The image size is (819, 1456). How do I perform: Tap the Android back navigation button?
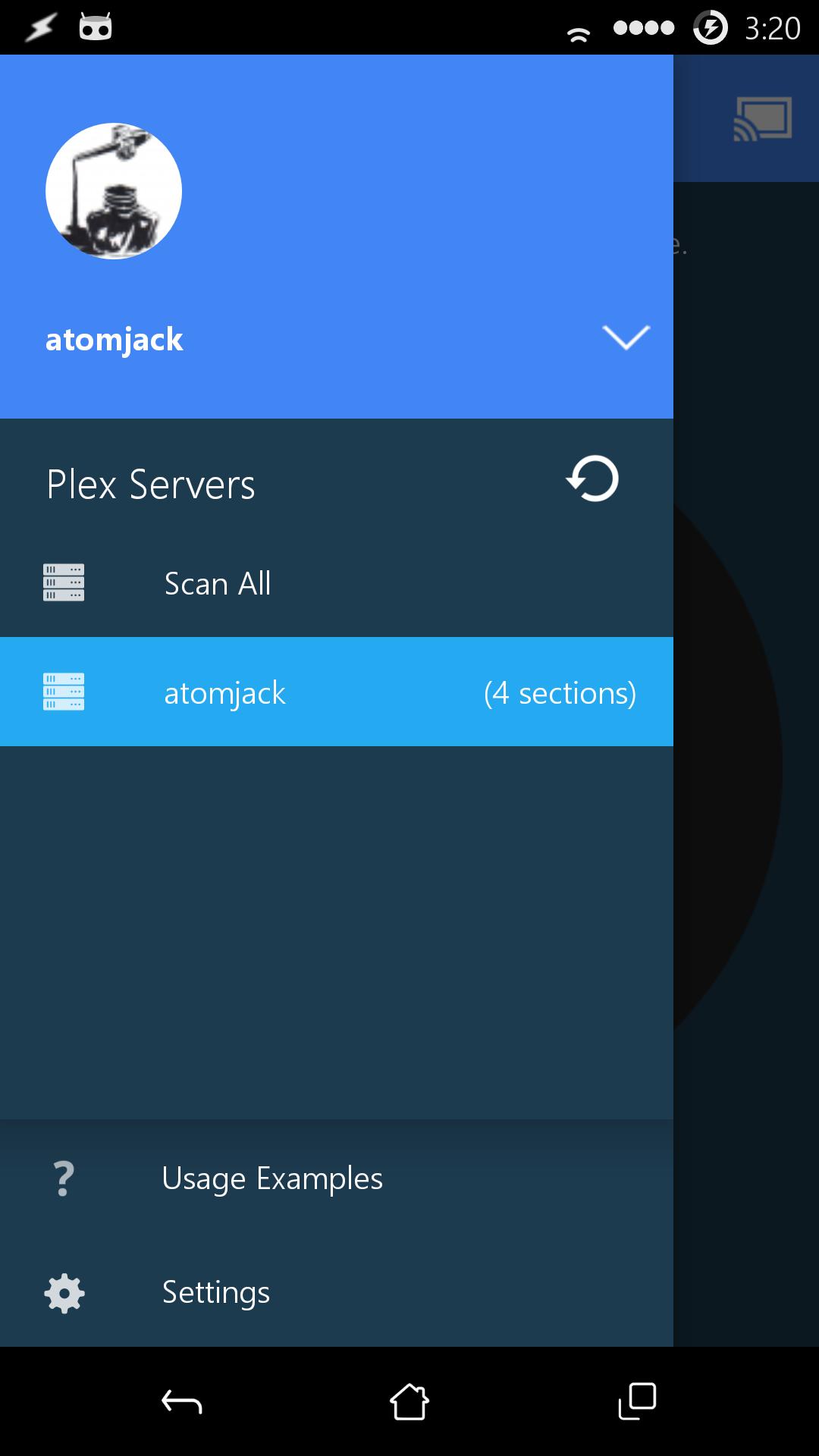182,1402
